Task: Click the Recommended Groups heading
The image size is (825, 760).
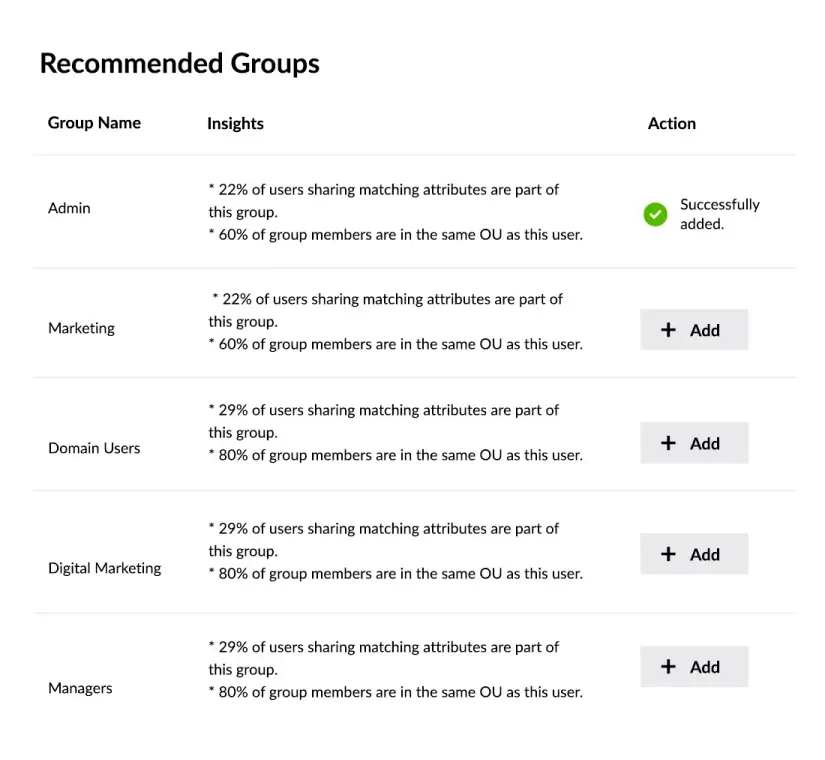Action: (x=180, y=63)
